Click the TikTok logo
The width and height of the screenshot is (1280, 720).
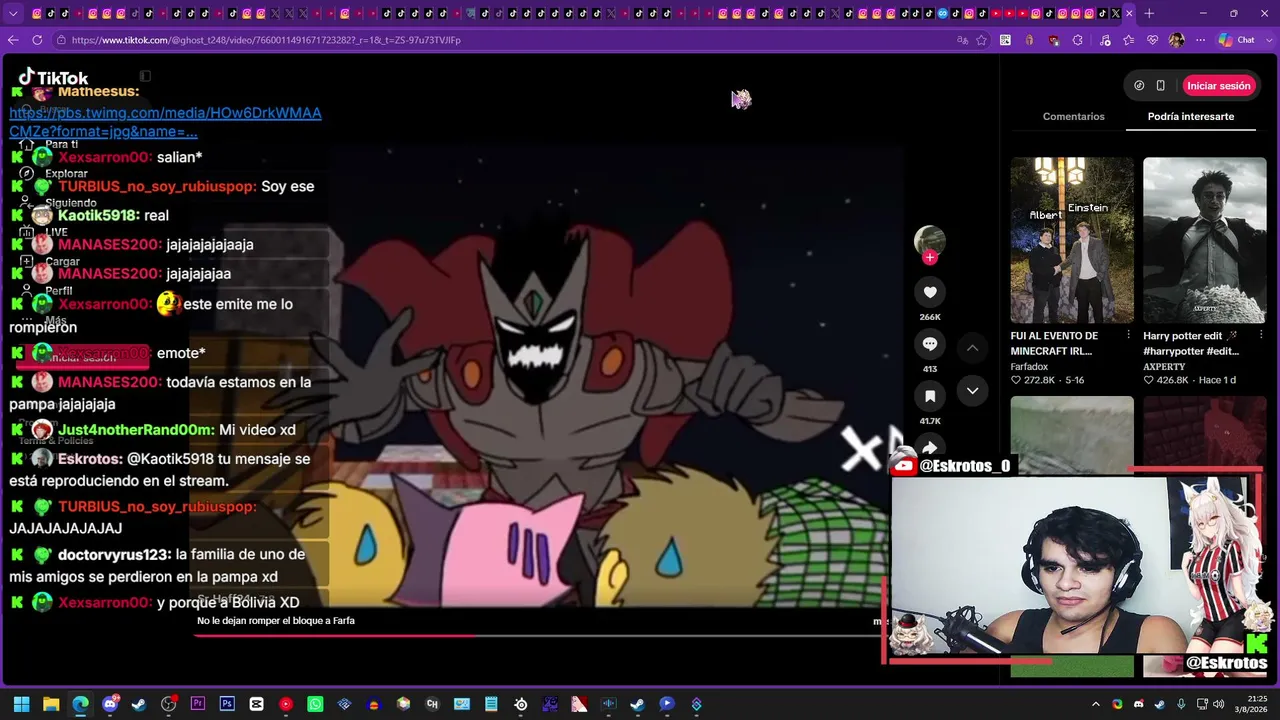tap(53, 78)
